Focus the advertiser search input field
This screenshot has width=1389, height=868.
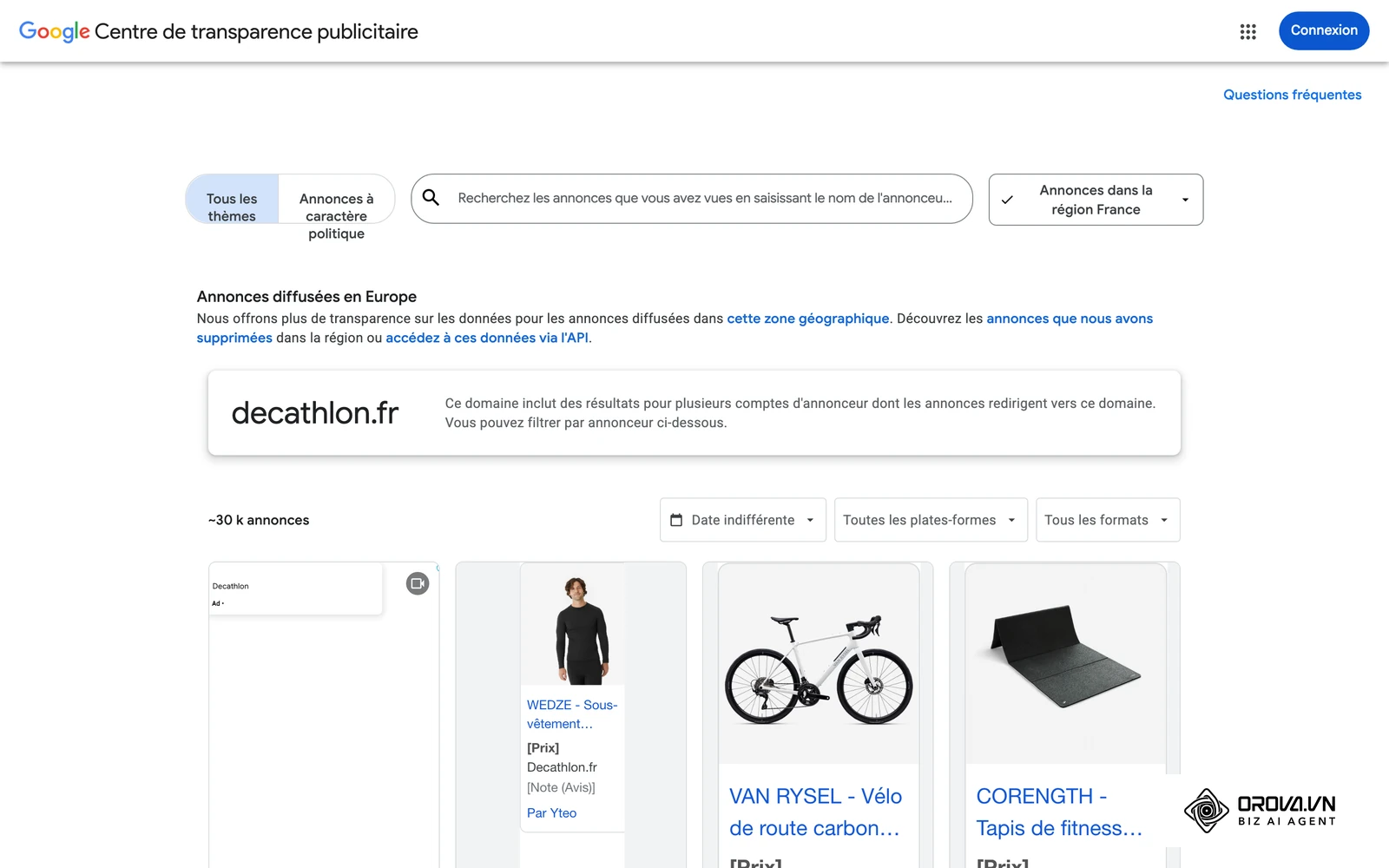coord(692,199)
